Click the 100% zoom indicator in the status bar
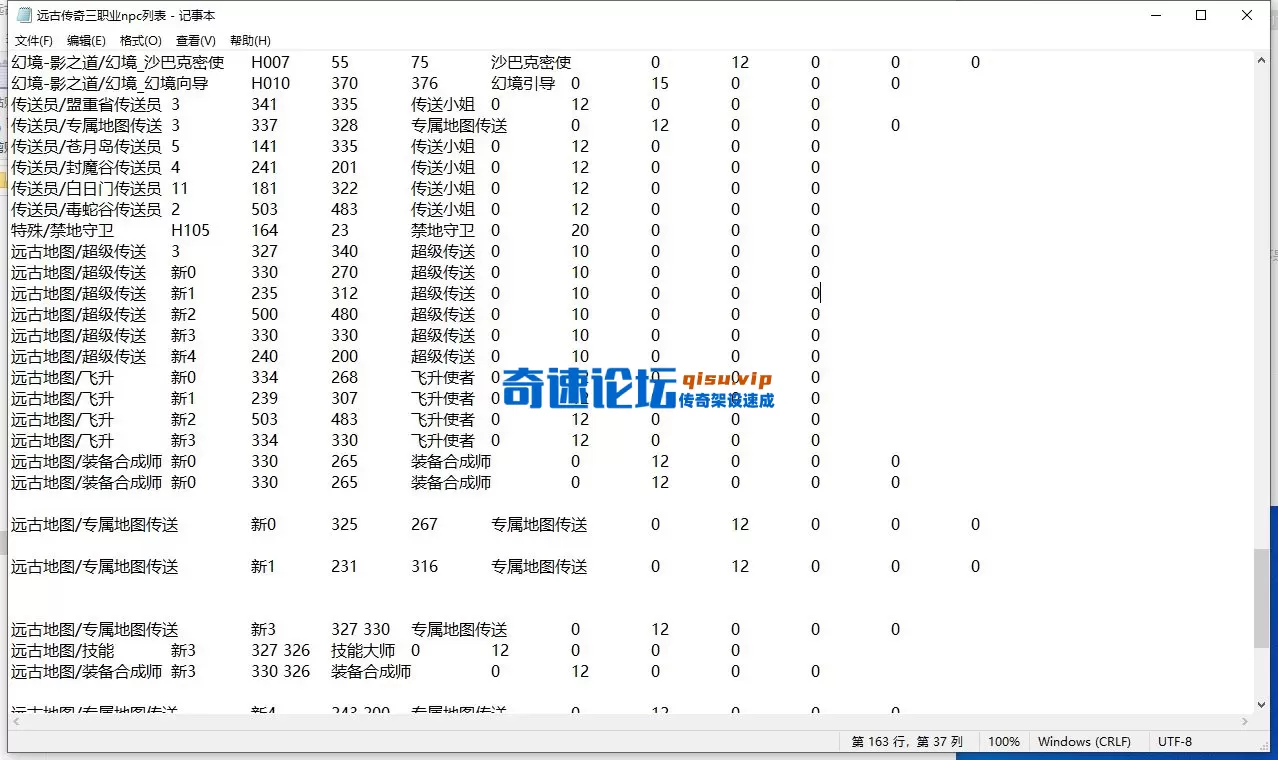 (x=1003, y=741)
